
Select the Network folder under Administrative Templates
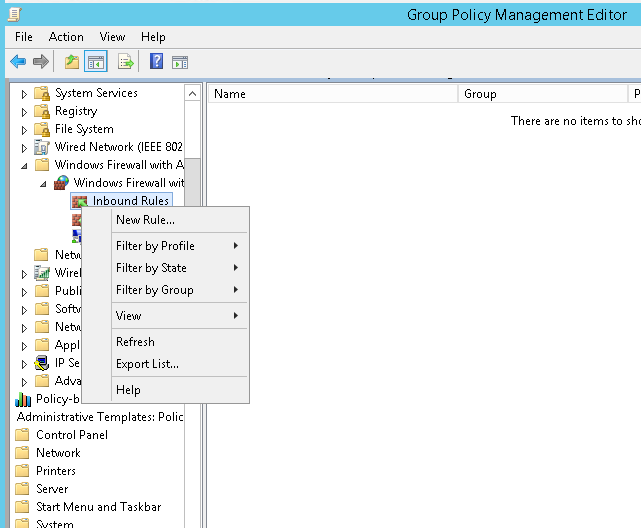(x=58, y=453)
